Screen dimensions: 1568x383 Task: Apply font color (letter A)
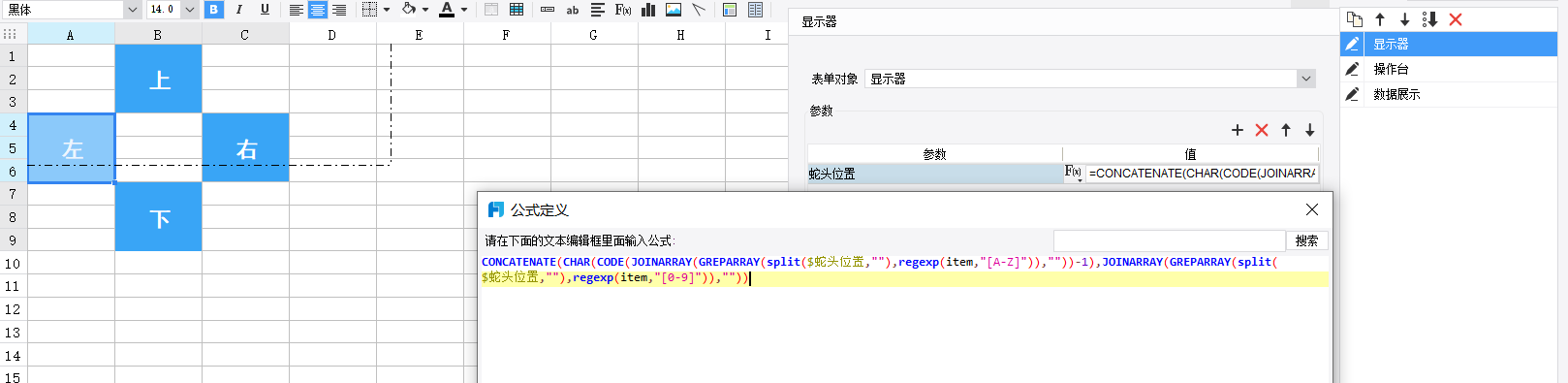[x=447, y=10]
